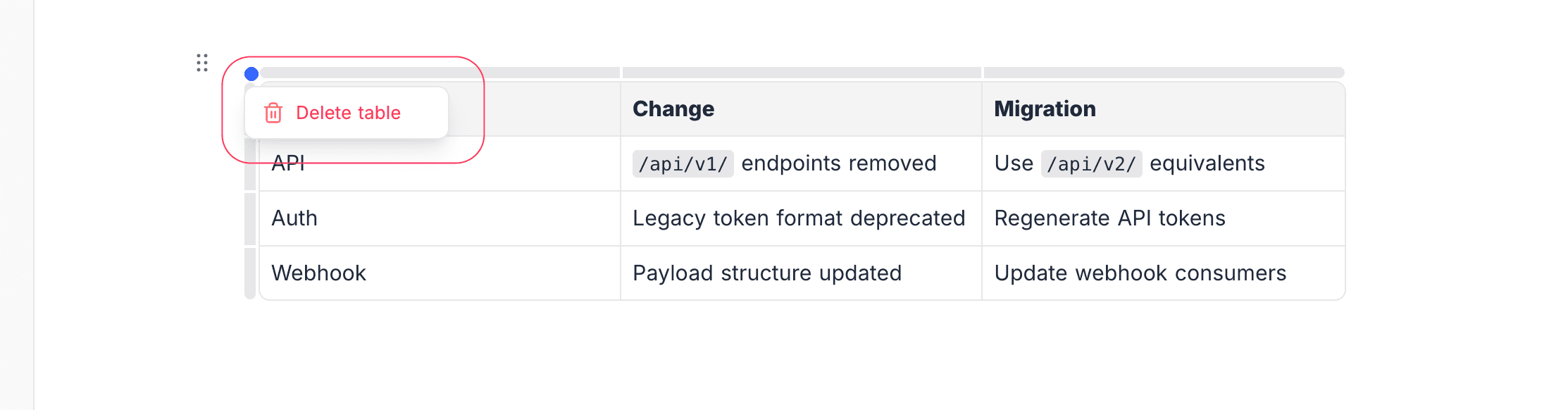Click the /api/v1/ inline code
Image resolution: width=1568 pixels, height=410 pixels.
click(683, 164)
